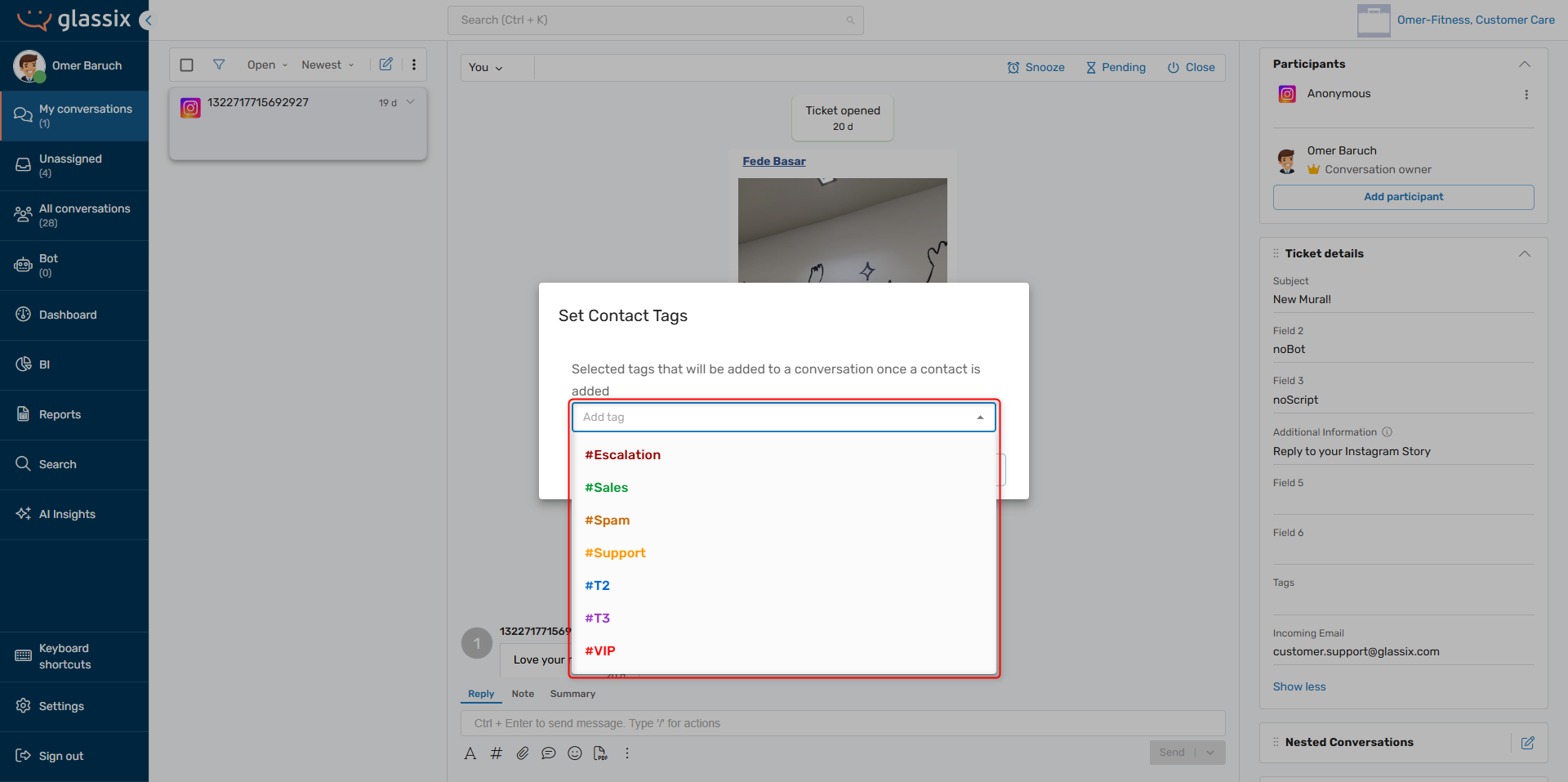Viewport: 1568px width, 782px height.
Task: Open the Open status dropdown
Action: [267, 65]
